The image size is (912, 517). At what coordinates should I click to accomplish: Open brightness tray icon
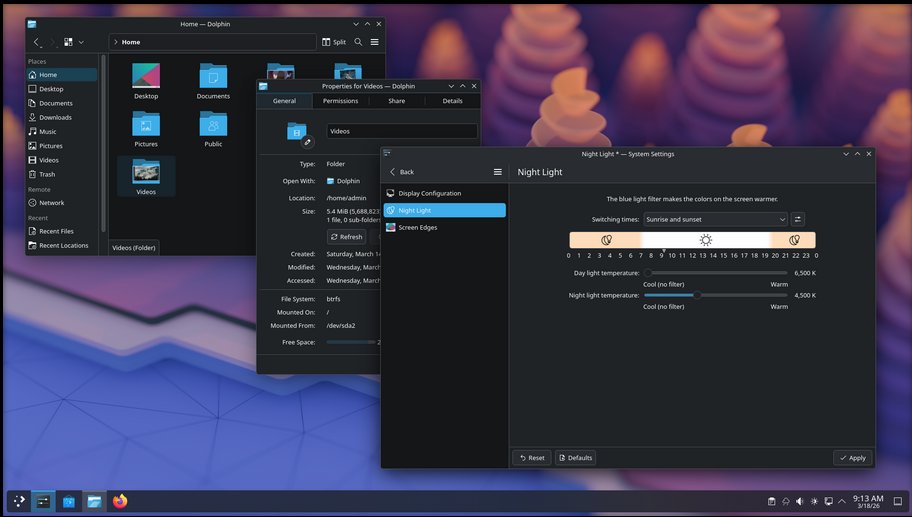[814, 501]
